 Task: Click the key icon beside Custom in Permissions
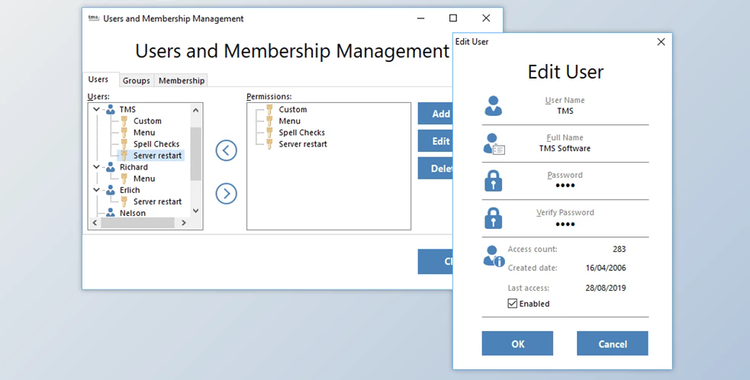270,110
